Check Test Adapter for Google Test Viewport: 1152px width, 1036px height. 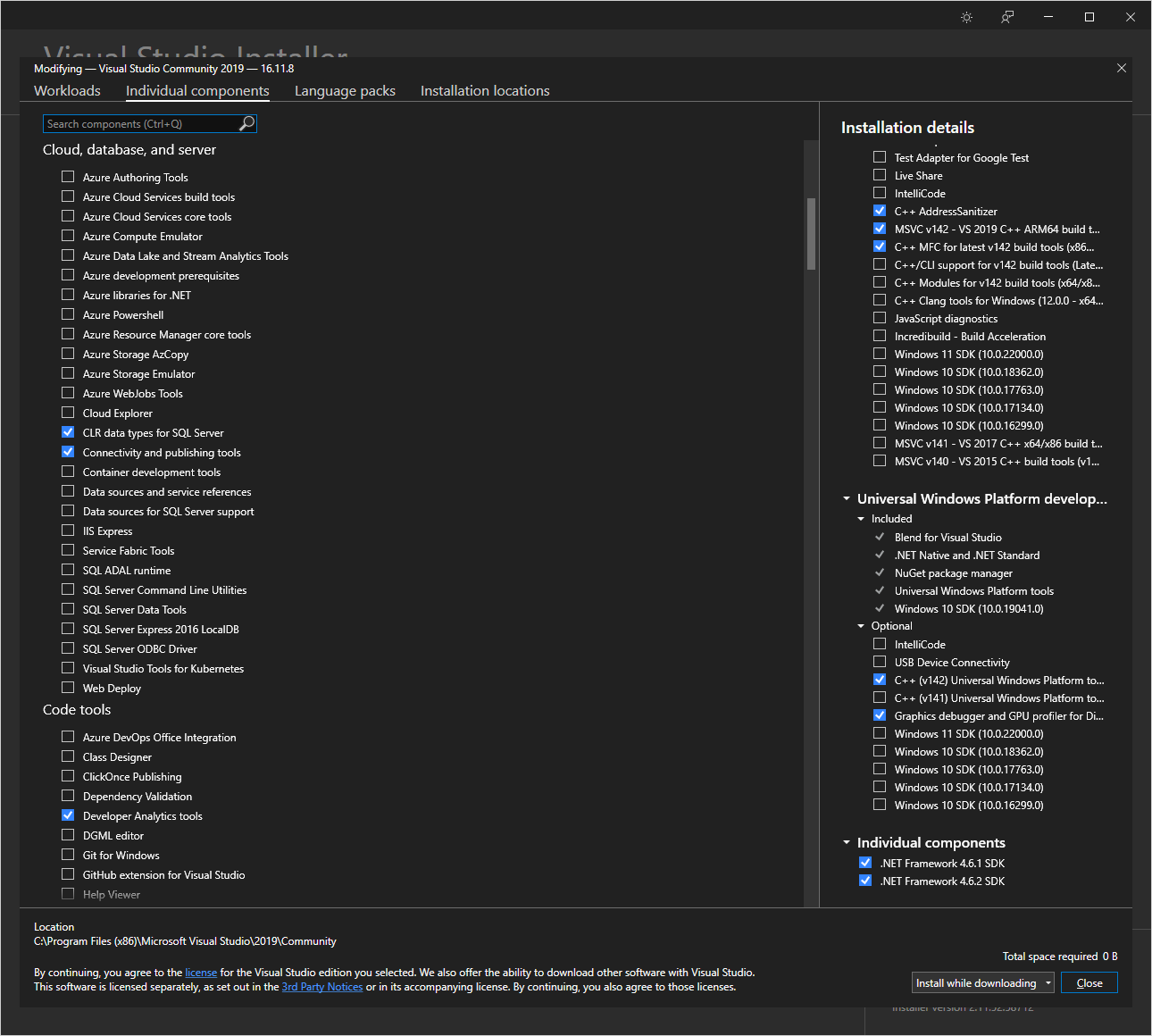click(880, 157)
